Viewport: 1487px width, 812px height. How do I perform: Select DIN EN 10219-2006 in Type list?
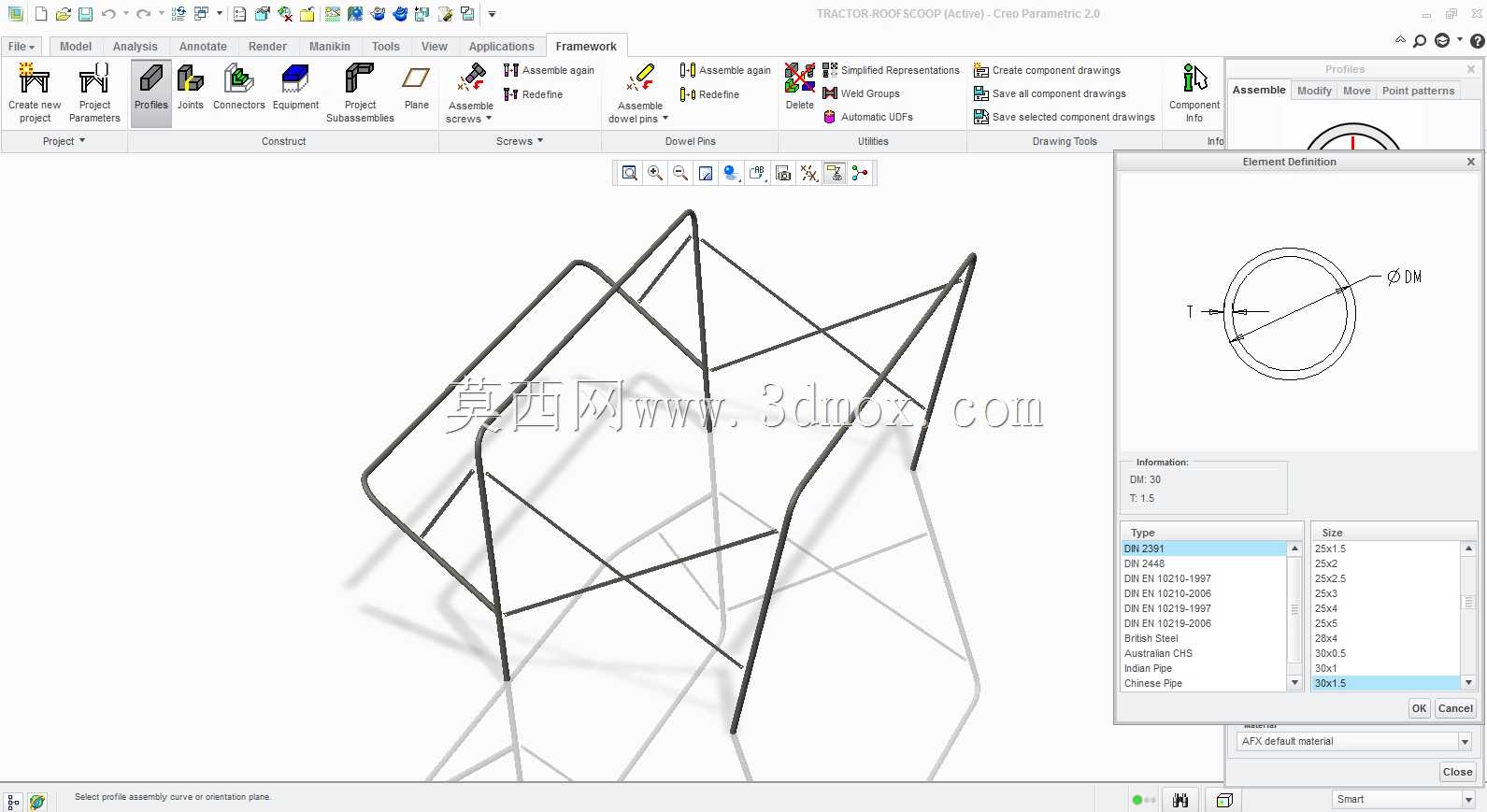(x=1204, y=623)
